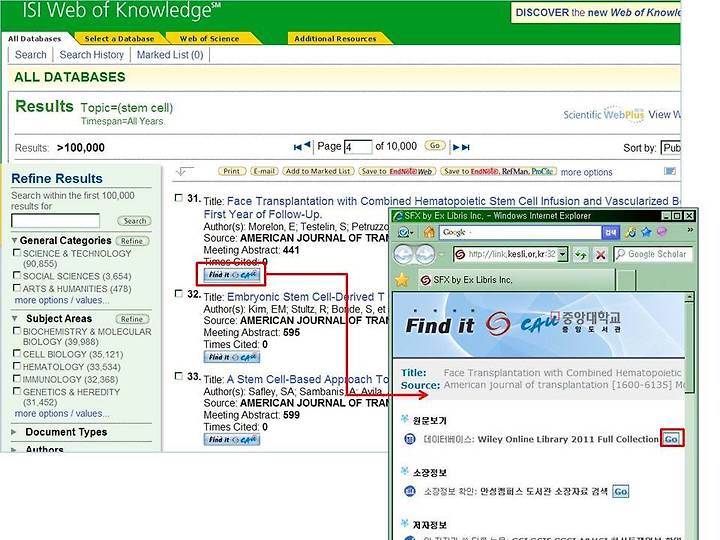Click Go beside Wiley Online Library

click(671, 439)
